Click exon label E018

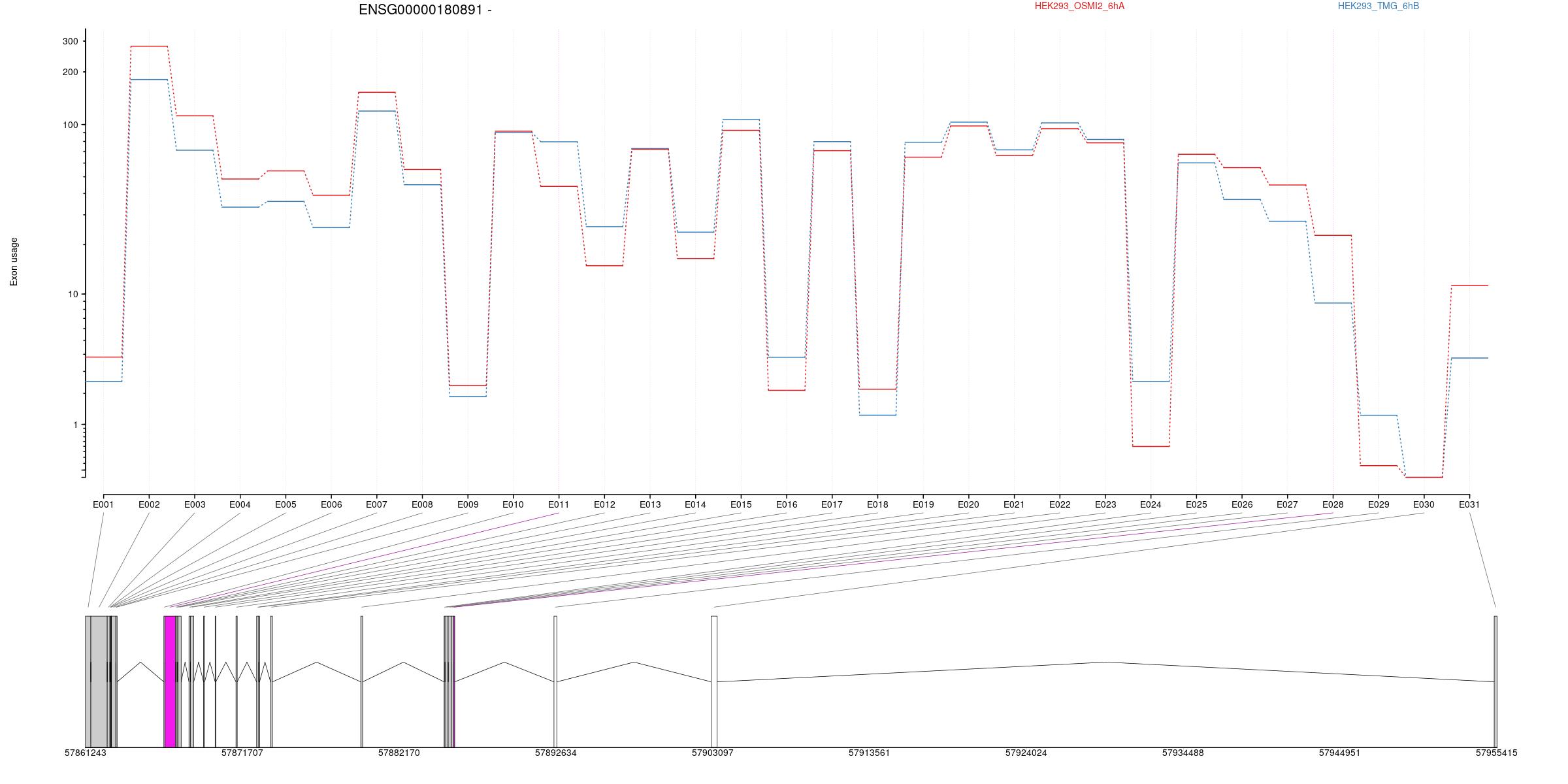coord(877,504)
